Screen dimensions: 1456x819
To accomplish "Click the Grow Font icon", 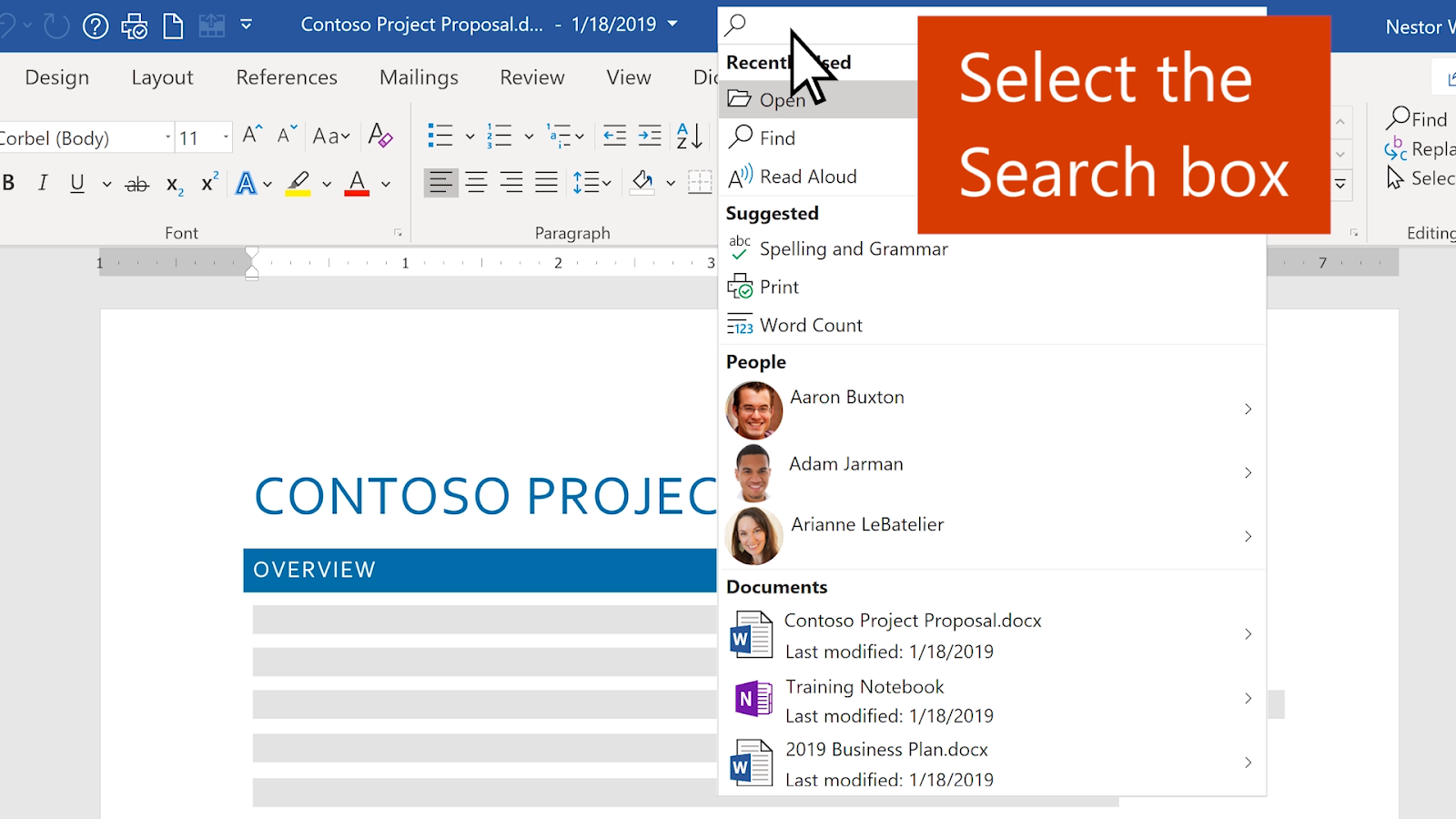I will pyautogui.click(x=252, y=136).
